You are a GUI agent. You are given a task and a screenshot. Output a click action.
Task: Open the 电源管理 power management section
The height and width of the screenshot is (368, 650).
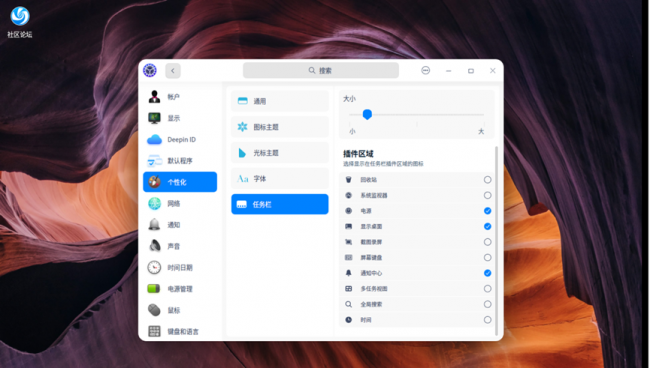pyautogui.click(x=180, y=289)
